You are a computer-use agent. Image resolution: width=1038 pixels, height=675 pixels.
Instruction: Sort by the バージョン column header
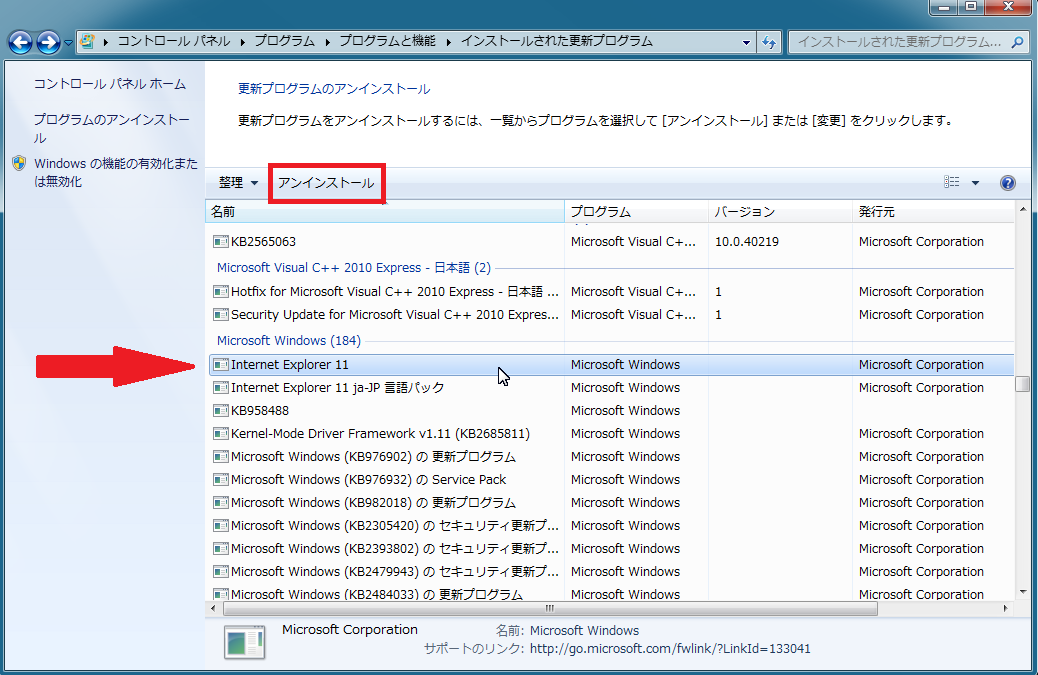[x=780, y=212]
